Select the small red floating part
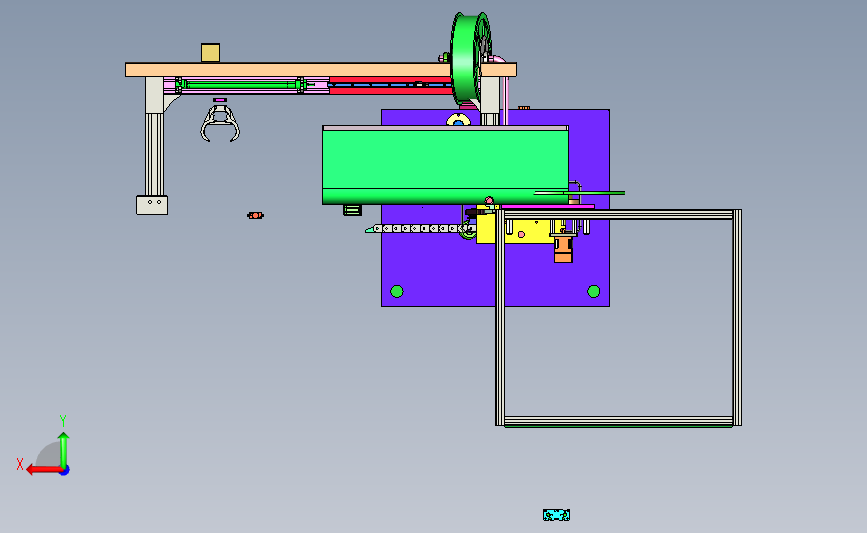The image size is (867, 533). click(x=255, y=215)
